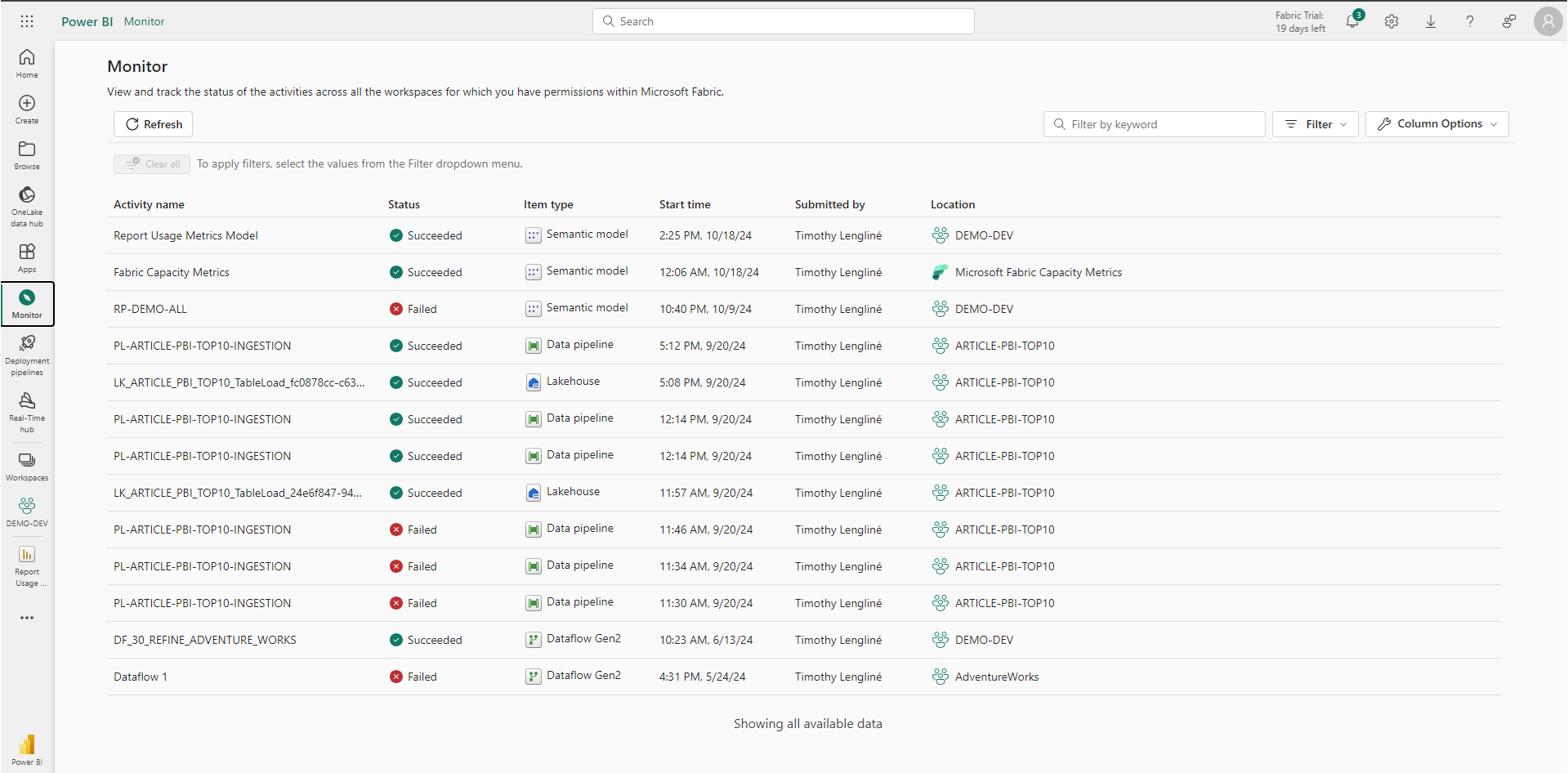Image resolution: width=1568 pixels, height=773 pixels.
Task: Open Create in the left navigation
Action: (x=27, y=109)
